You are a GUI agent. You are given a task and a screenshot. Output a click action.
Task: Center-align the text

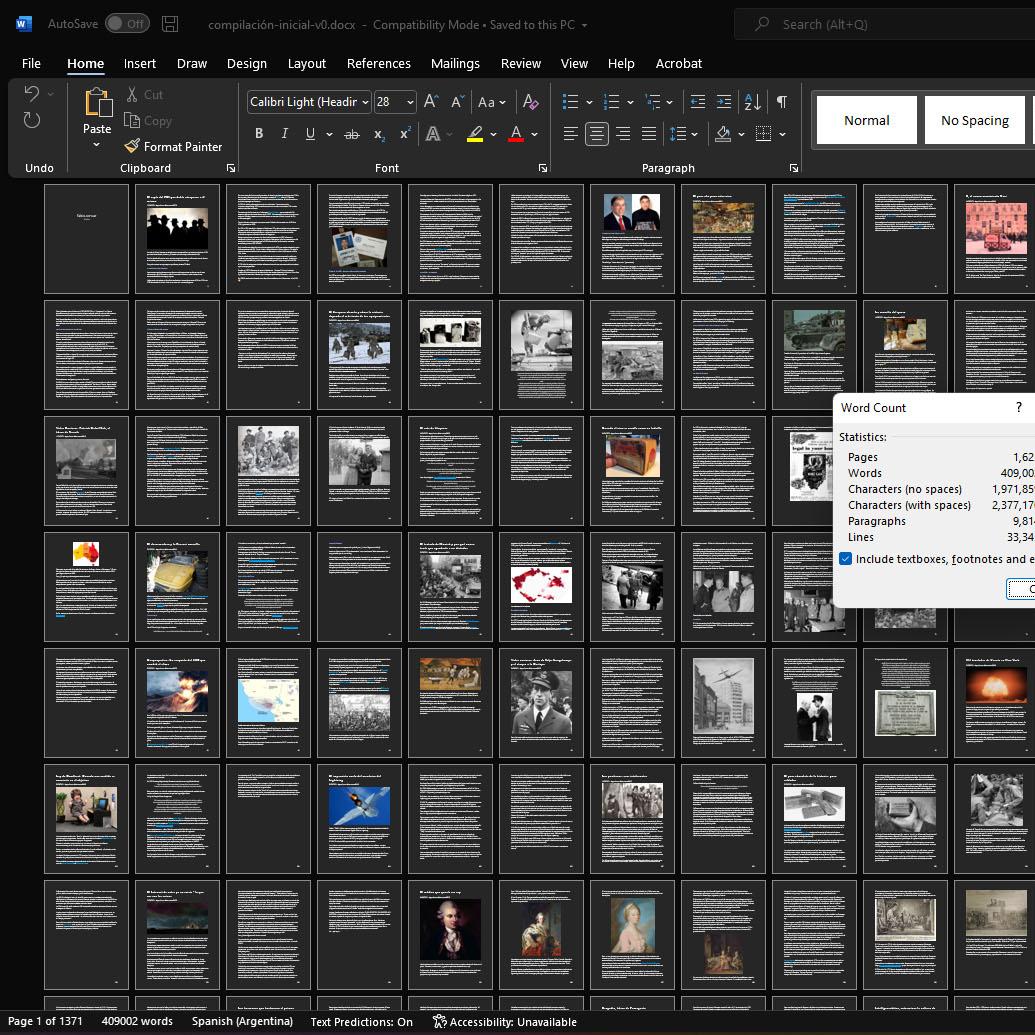pos(597,134)
